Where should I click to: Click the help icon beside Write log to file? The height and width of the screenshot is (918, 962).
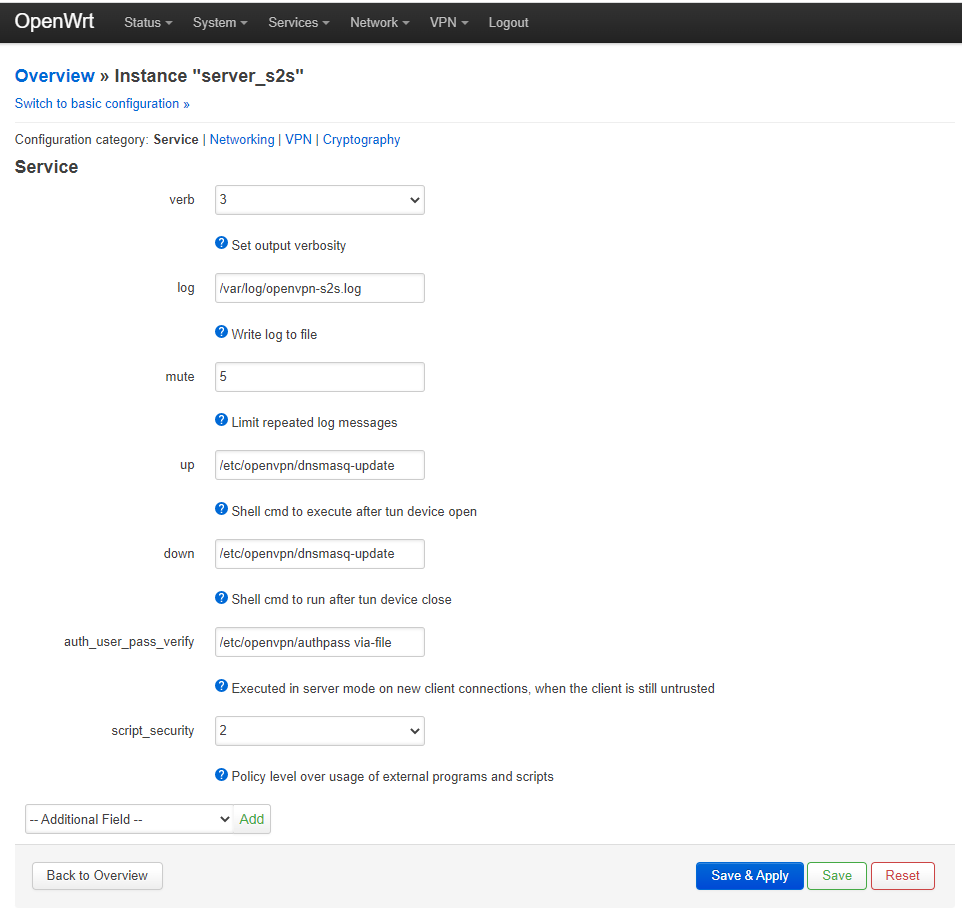click(x=221, y=332)
